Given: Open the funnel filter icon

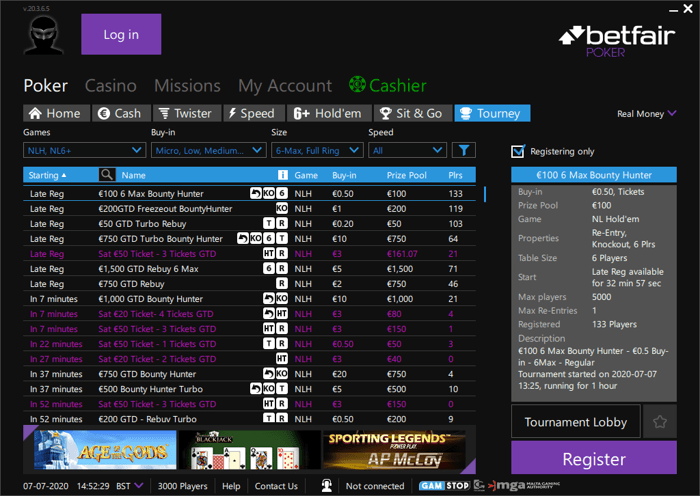Looking at the screenshot, I should (464, 150).
